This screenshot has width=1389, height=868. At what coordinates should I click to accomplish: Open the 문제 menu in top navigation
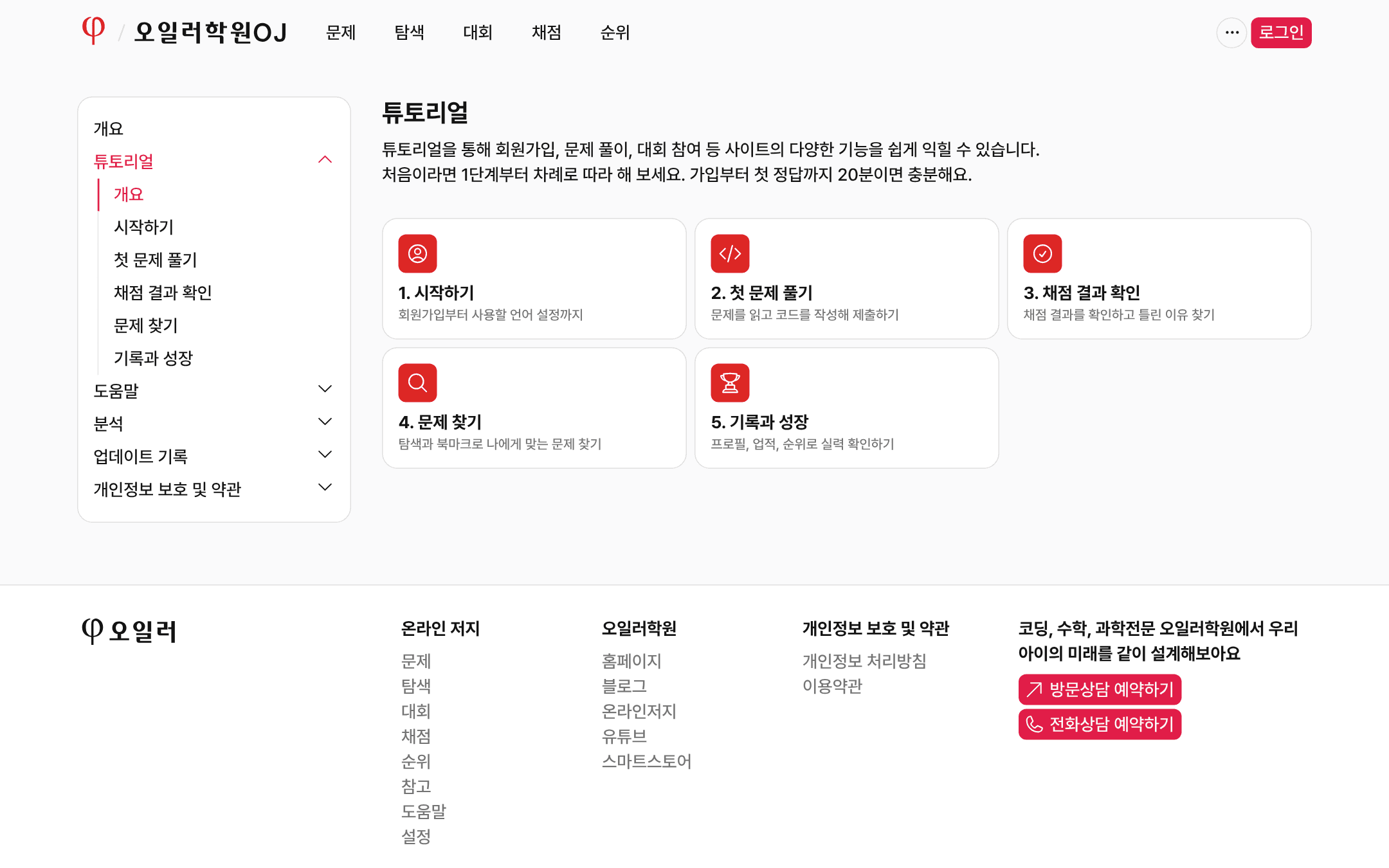341,32
